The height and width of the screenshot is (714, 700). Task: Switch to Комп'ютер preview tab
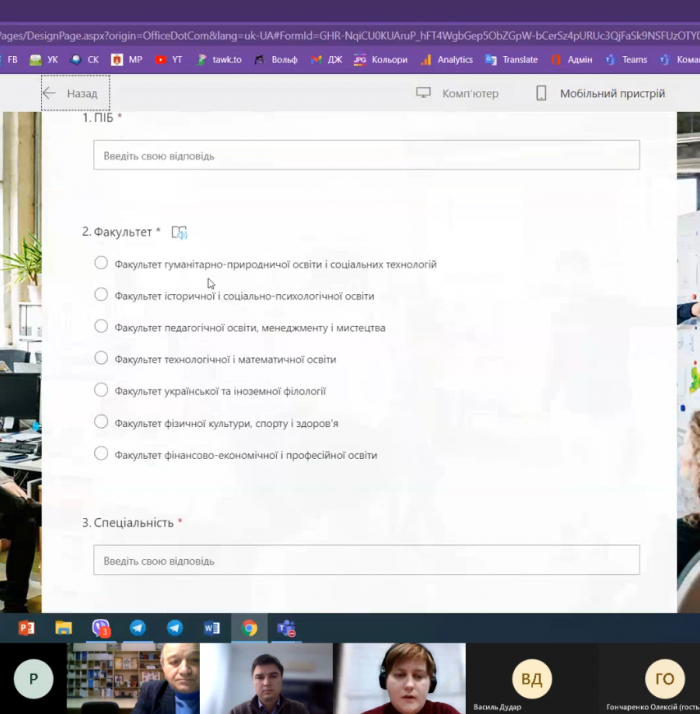pyautogui.click(x=457, y=94)
